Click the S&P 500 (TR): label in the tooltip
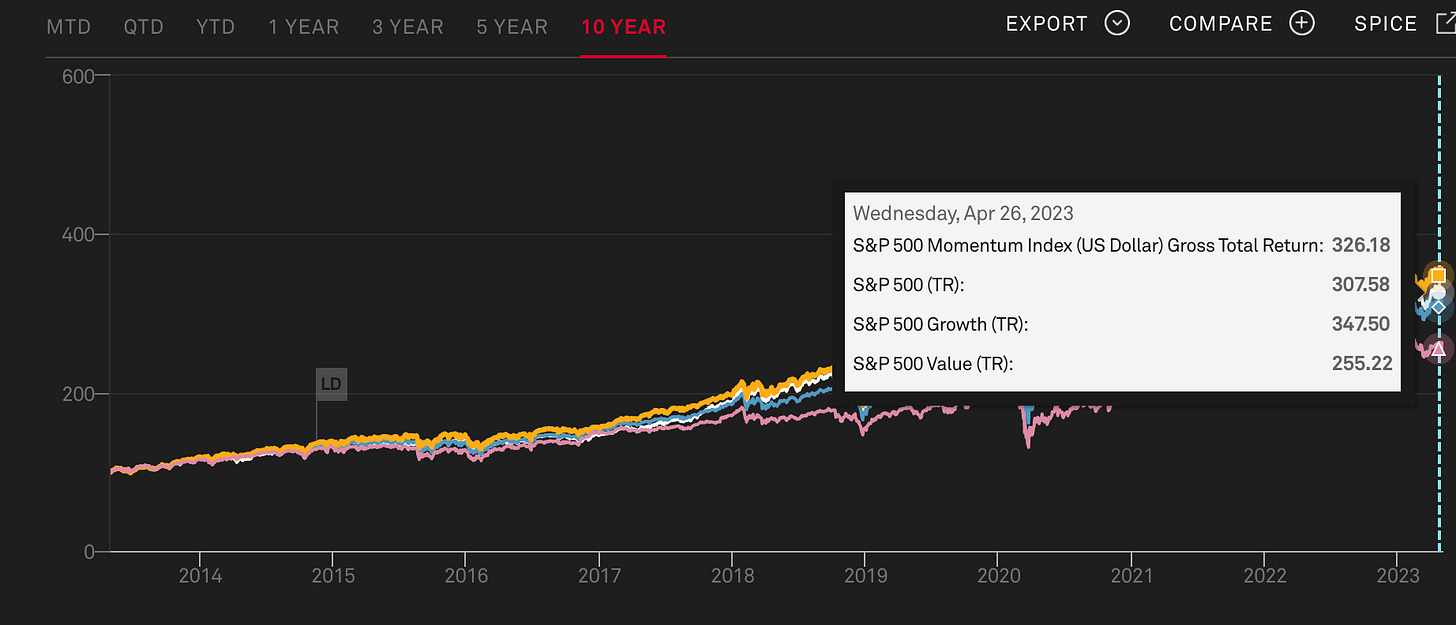Image resolution: width=1456 pixels, height=625 pixels. (x=908, y=285)
